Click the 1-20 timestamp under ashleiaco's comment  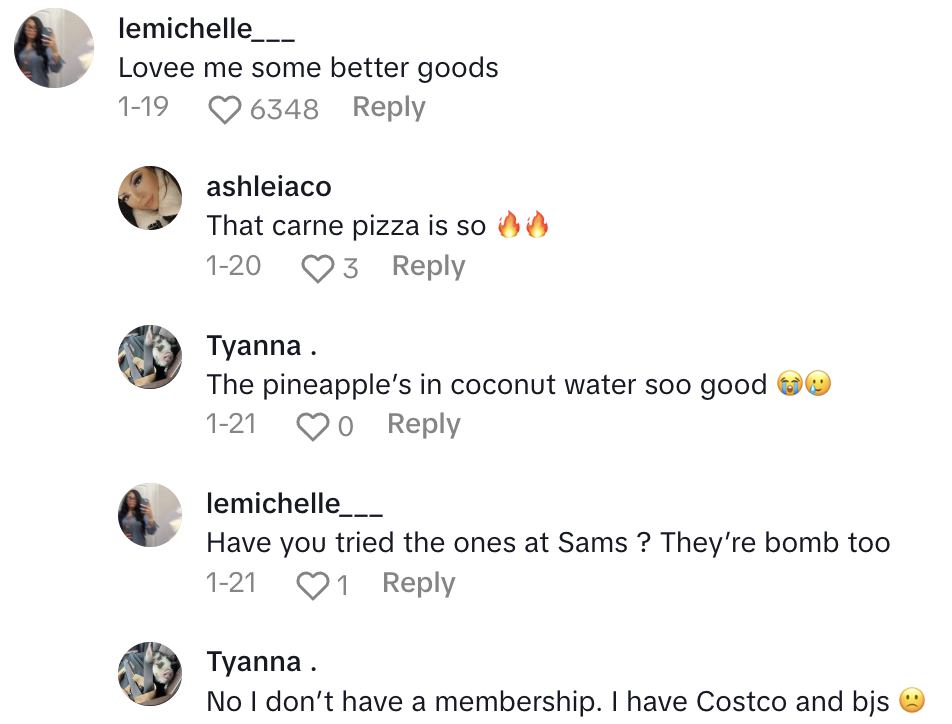(x=233, y=266)
